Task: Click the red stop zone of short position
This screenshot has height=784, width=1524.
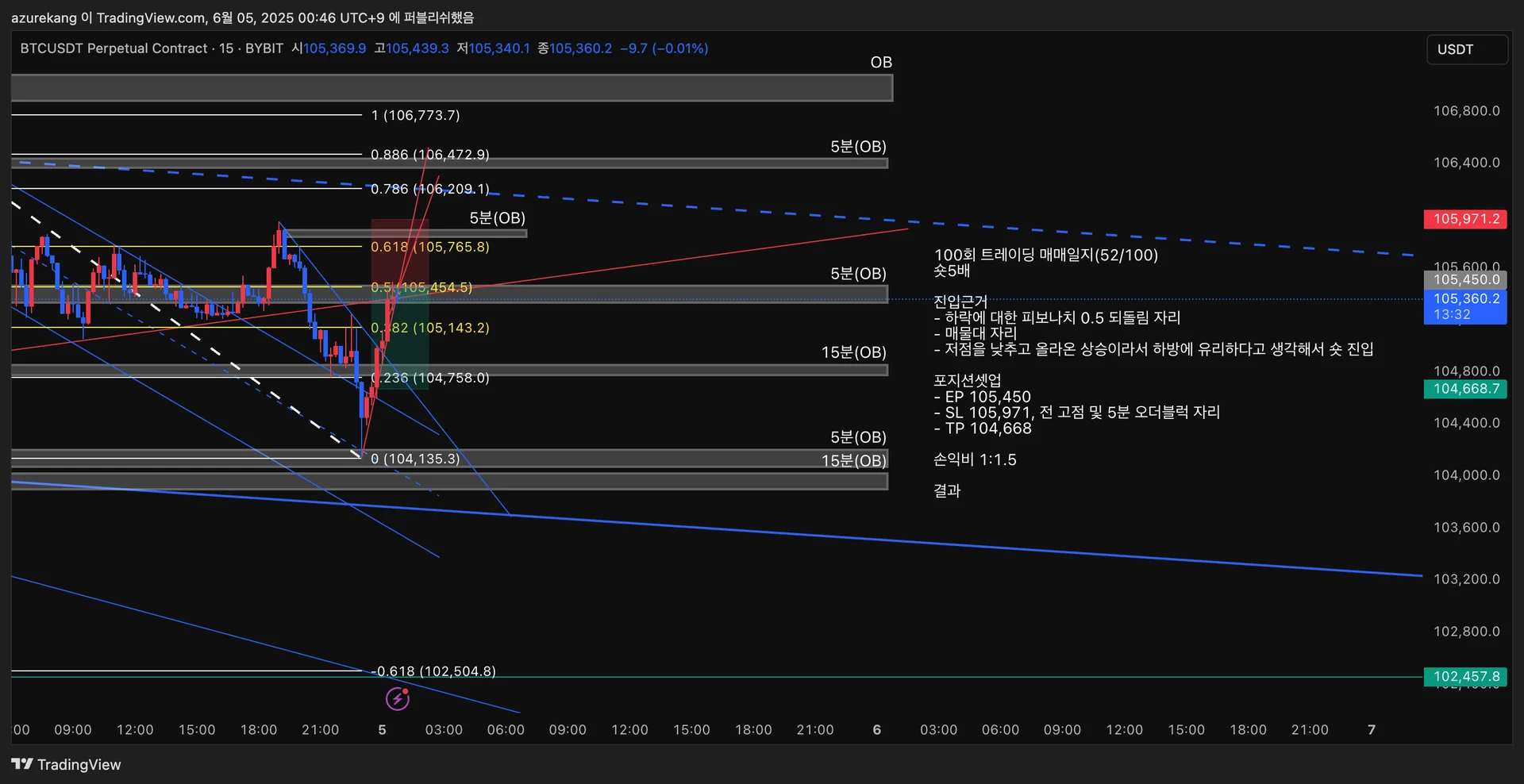Action: pos(400,252)
